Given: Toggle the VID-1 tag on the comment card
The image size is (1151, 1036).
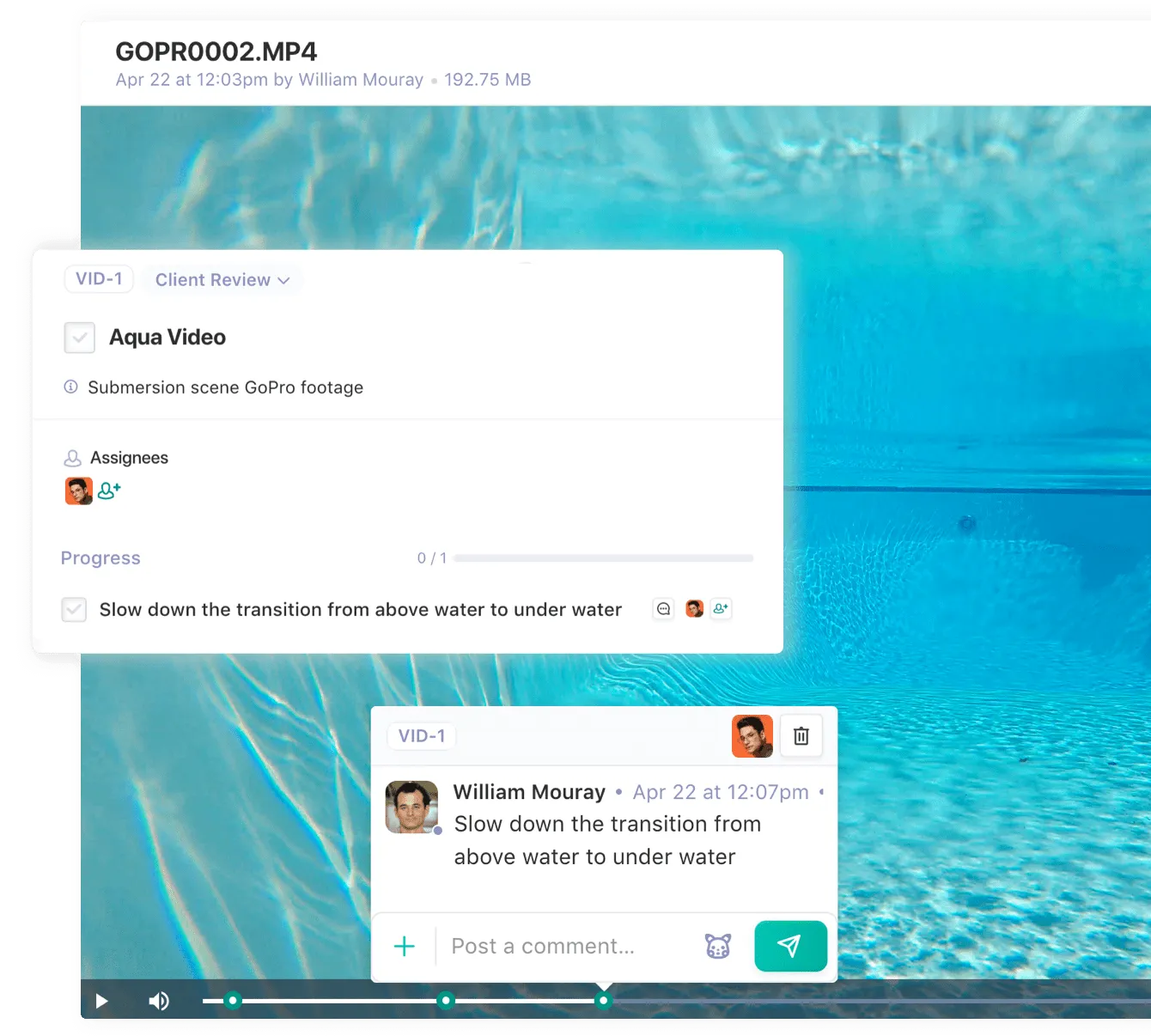Looking at the screenshot, I should point(420,735).
